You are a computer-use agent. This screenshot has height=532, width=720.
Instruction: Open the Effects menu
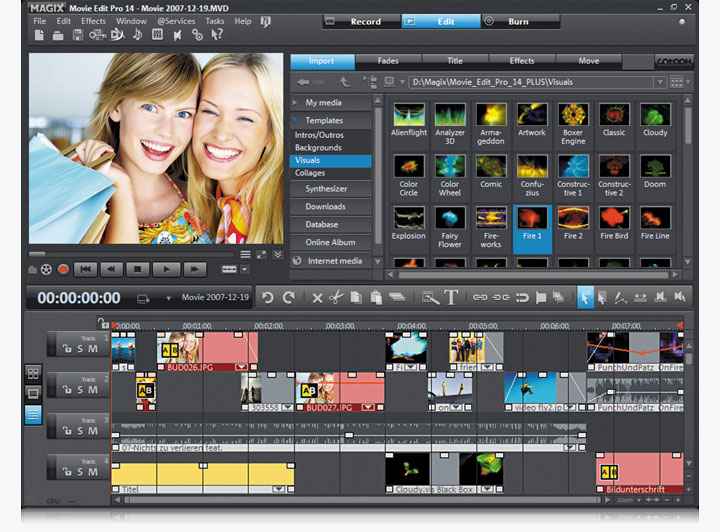pyautogui.click(x=93, y=21)
